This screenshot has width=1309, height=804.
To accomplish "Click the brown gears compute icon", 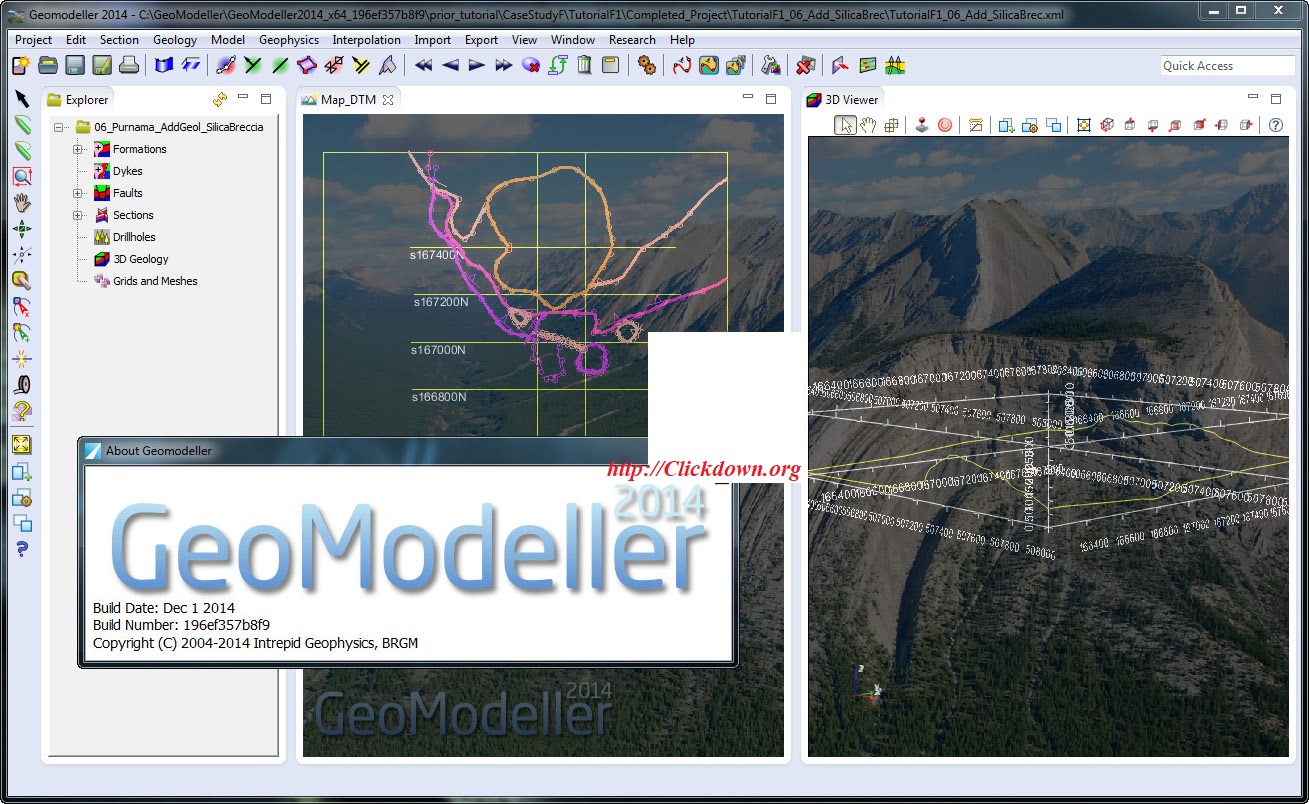I will click(647, 65).
